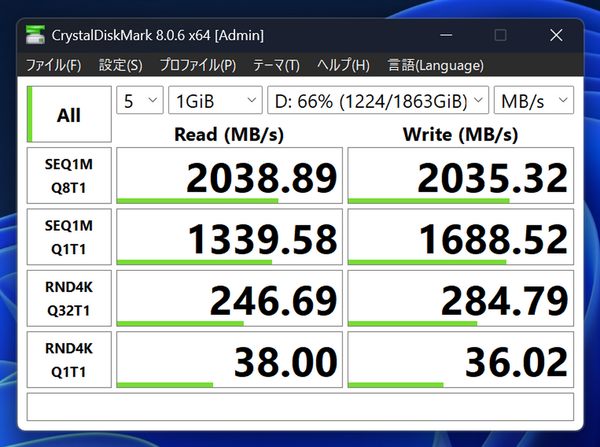Expand the test count dropdown showing 5
Viewport: 600px width, 447px height.
(x=140, y=100)
